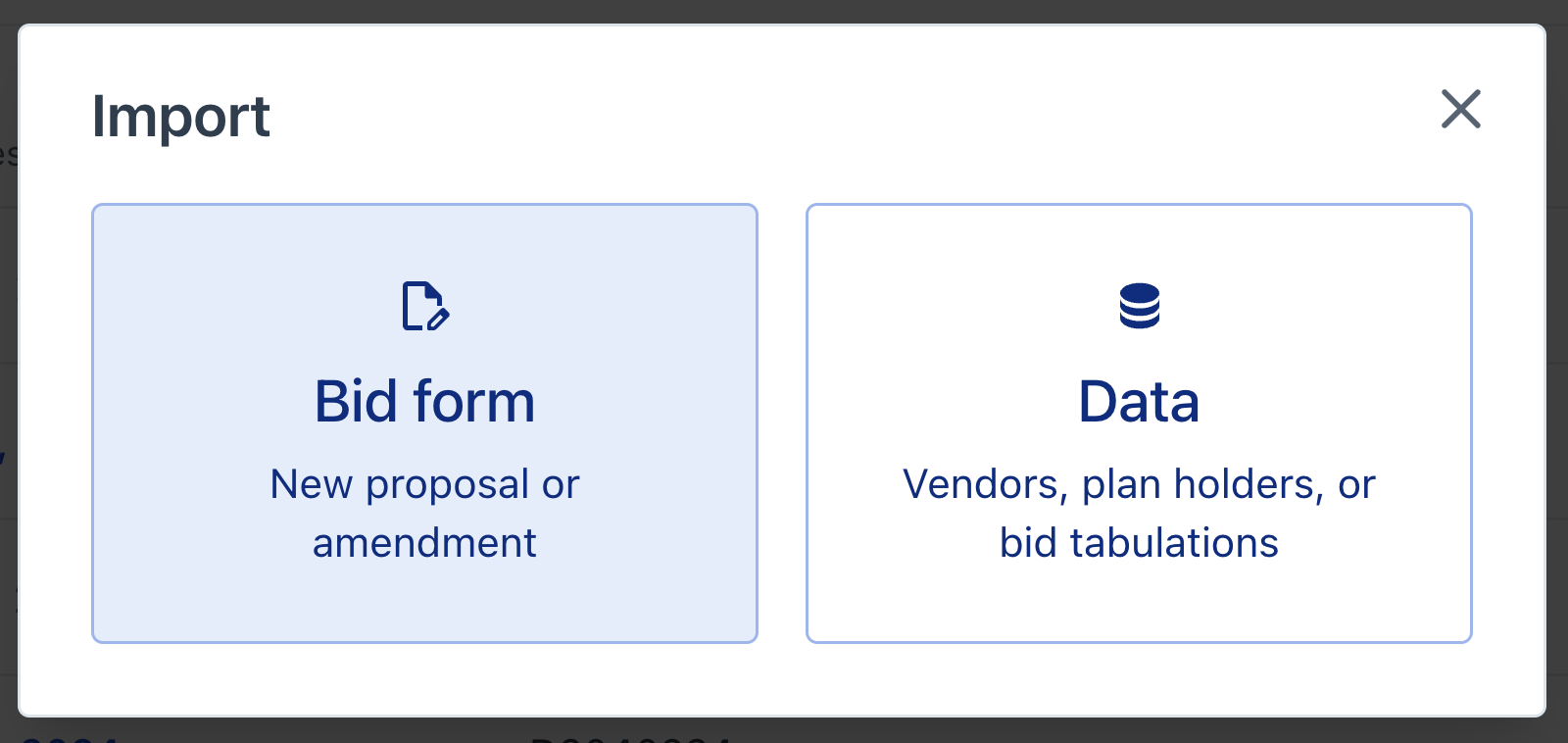
Task: Choose the stacked disks icon for data import
Action: coord(1139,306)
